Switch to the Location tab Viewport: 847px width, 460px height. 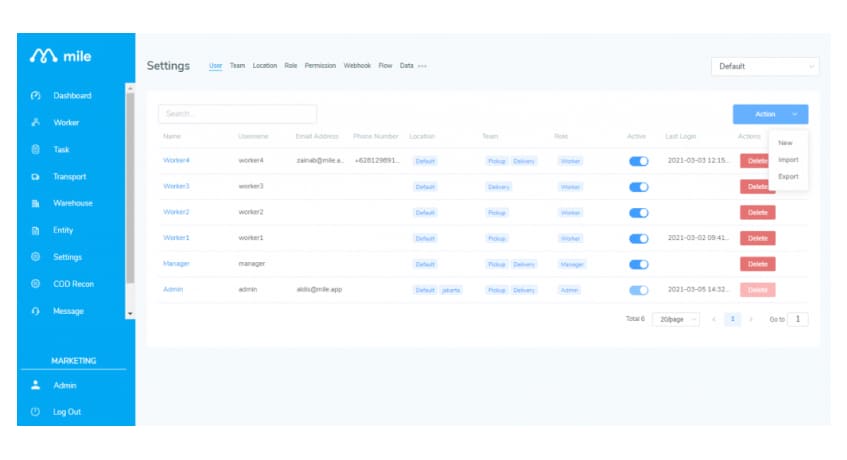265,66
